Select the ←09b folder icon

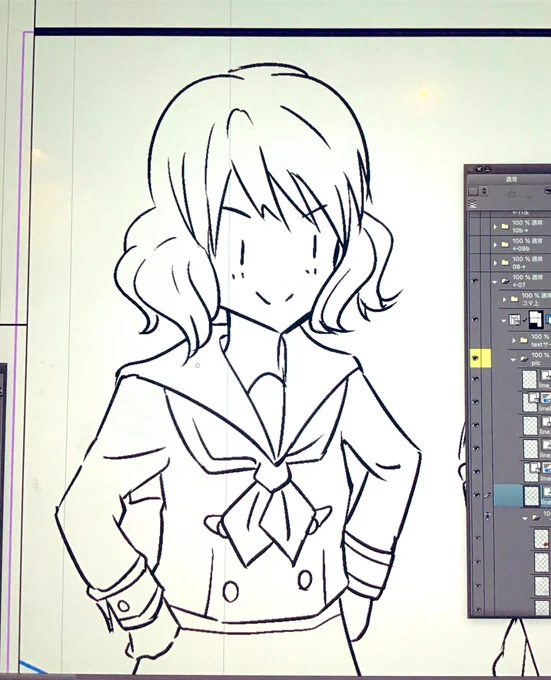[x=505, y=245]
